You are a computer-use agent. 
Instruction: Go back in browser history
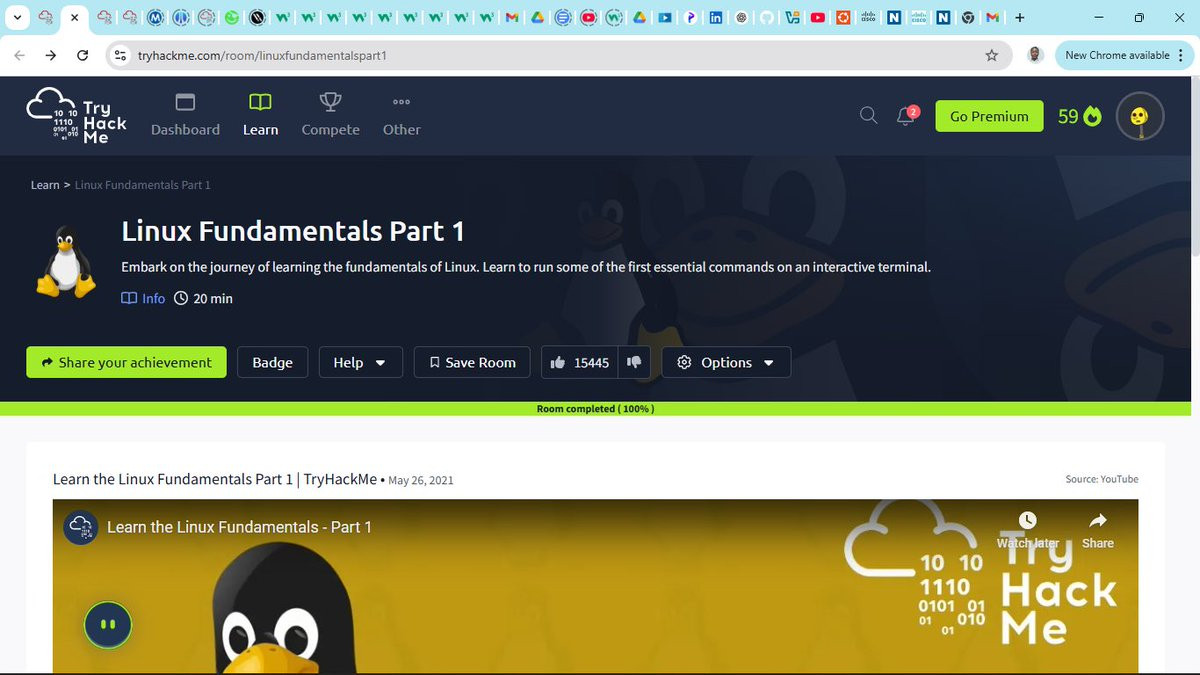point(19,55)
